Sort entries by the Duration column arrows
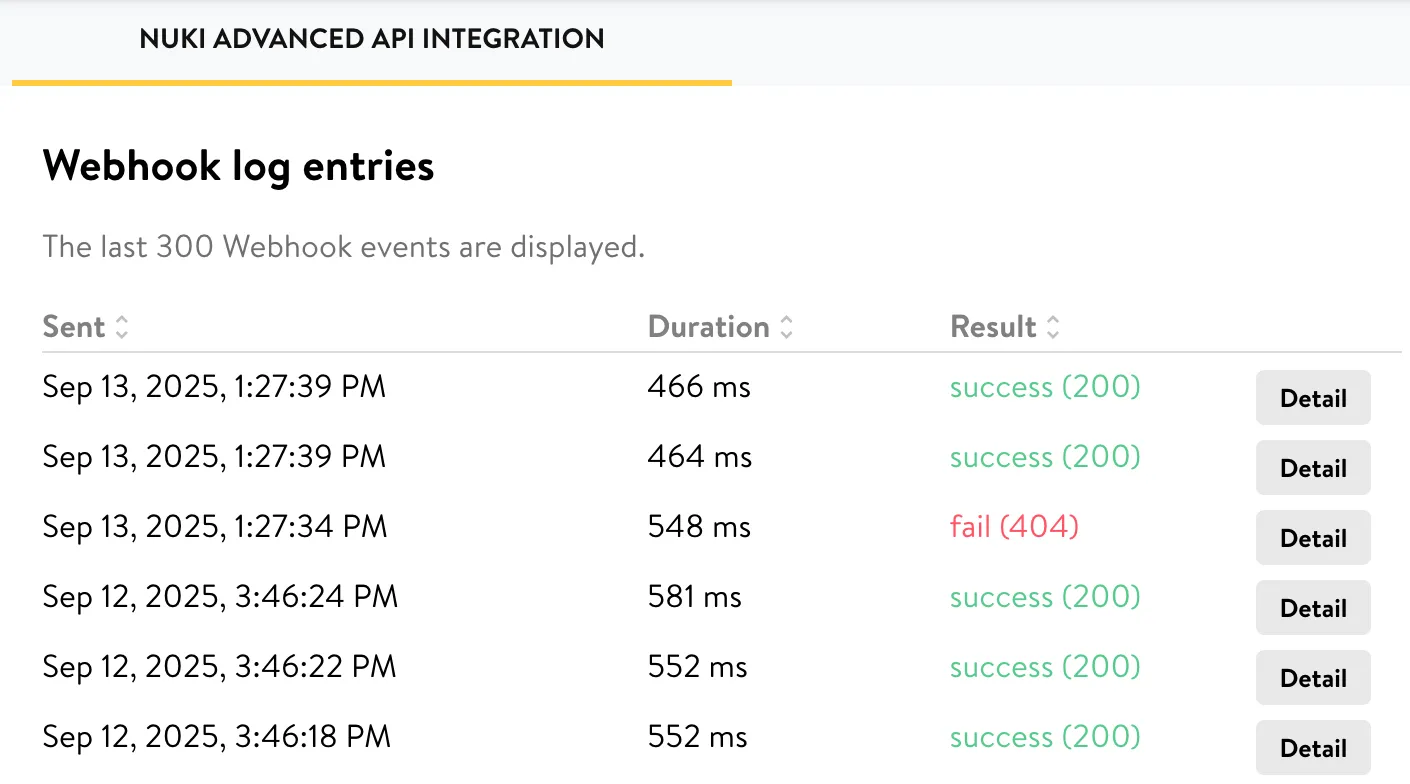1410x784 pixels. [786, 327]
